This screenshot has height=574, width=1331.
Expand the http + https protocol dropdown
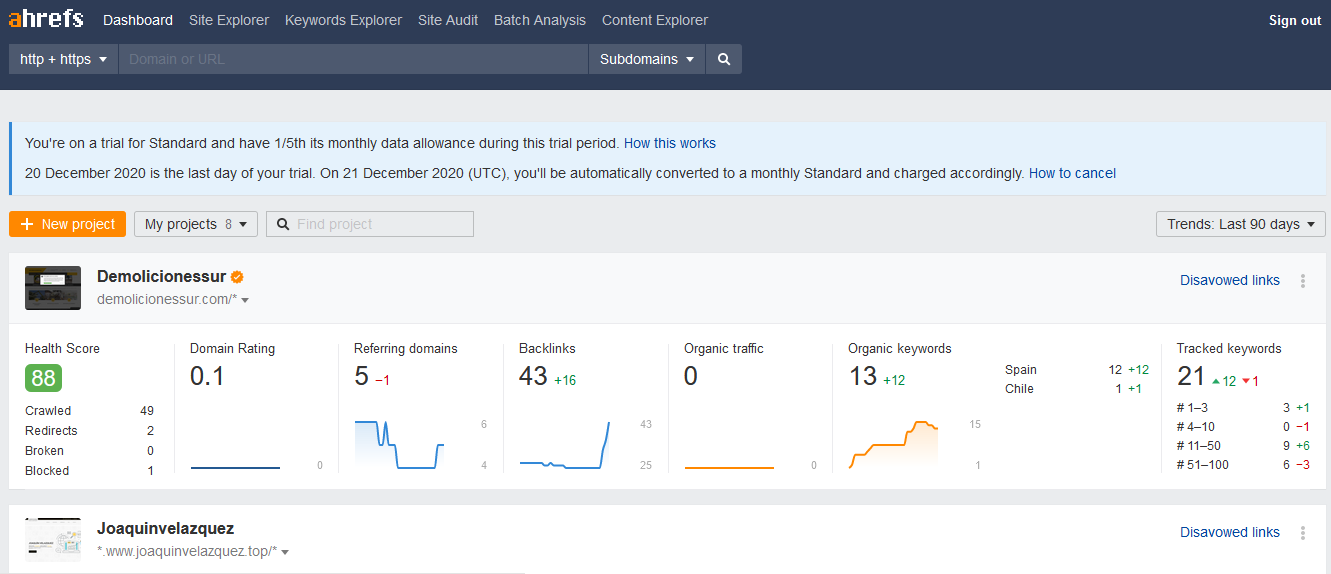(x=63, y=59)
